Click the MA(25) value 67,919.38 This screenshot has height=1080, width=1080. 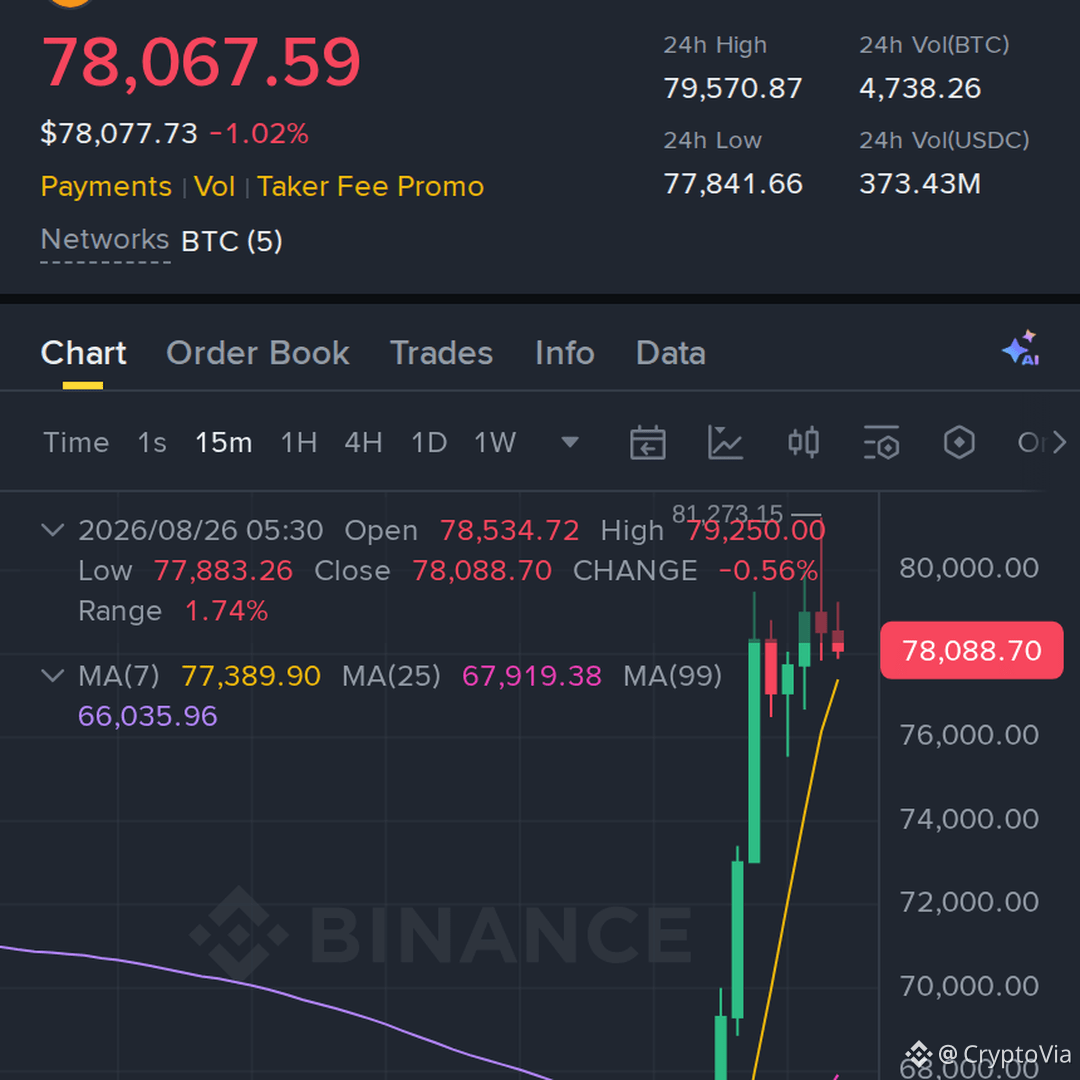coord(532,676)
